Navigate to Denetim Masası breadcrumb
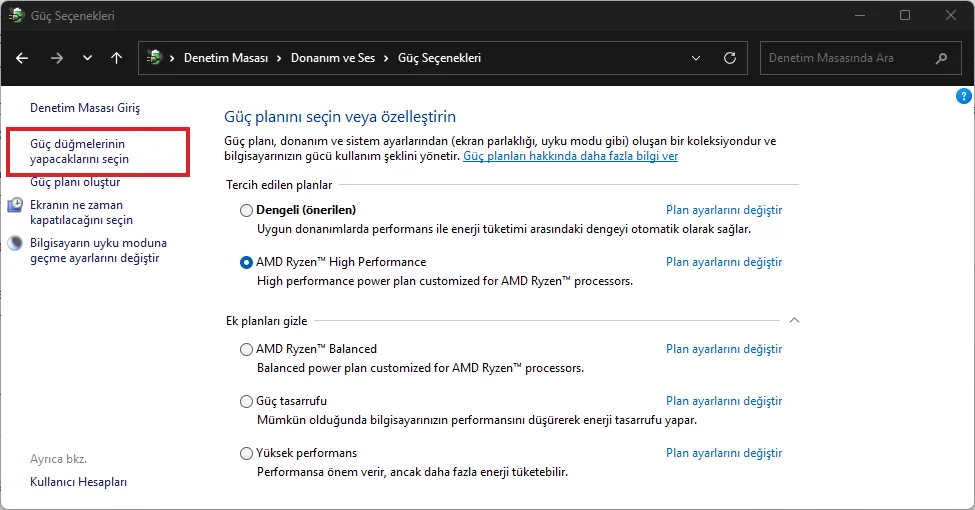 pos(226,58)
